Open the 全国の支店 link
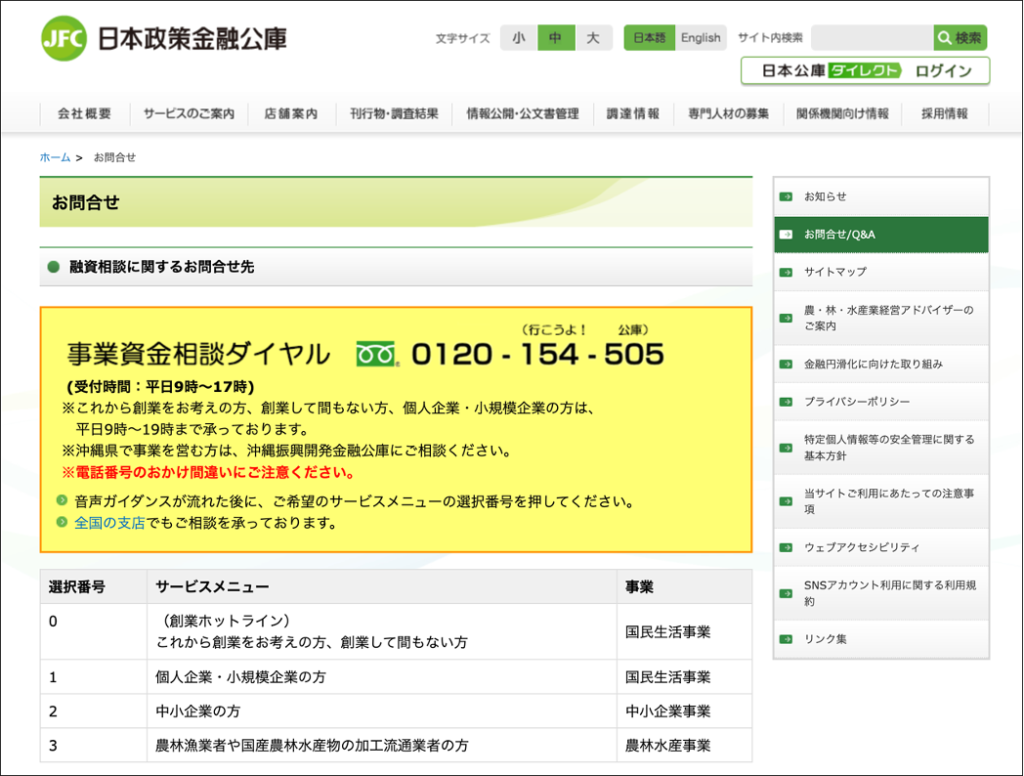 click(x=109, y=523)
